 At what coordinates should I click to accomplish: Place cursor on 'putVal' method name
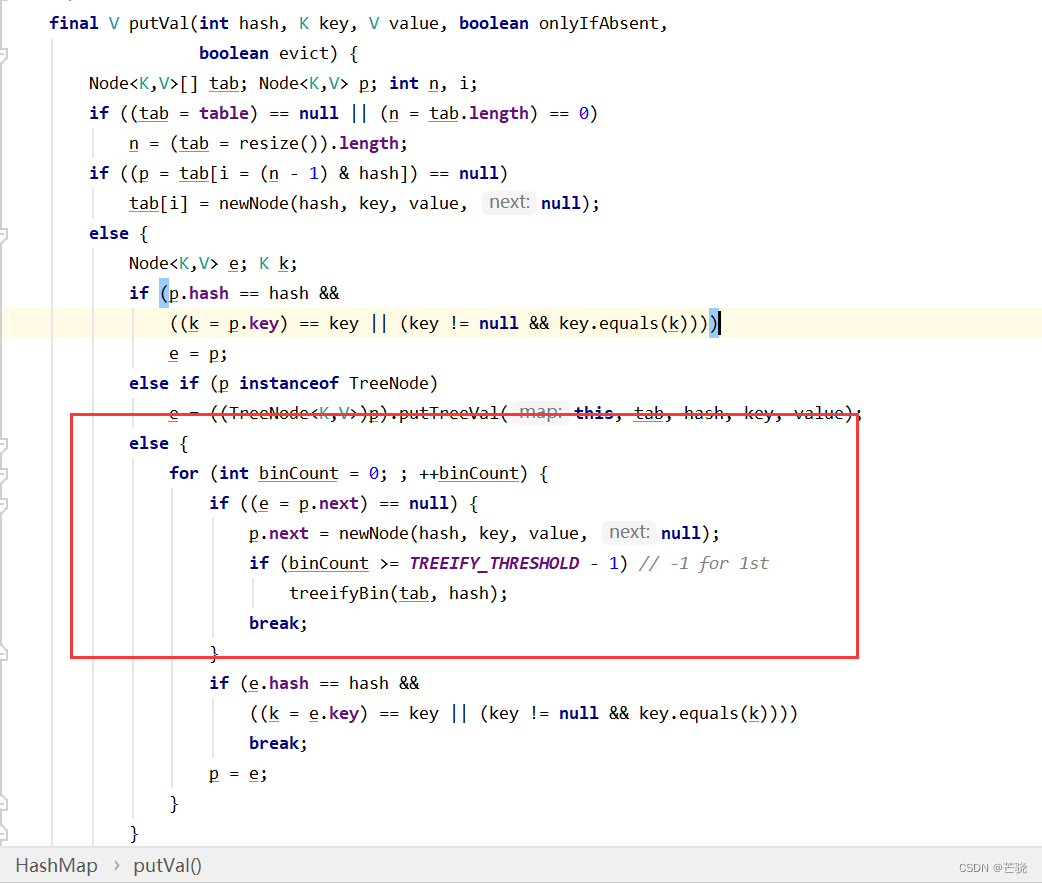[x=159, y=23]
